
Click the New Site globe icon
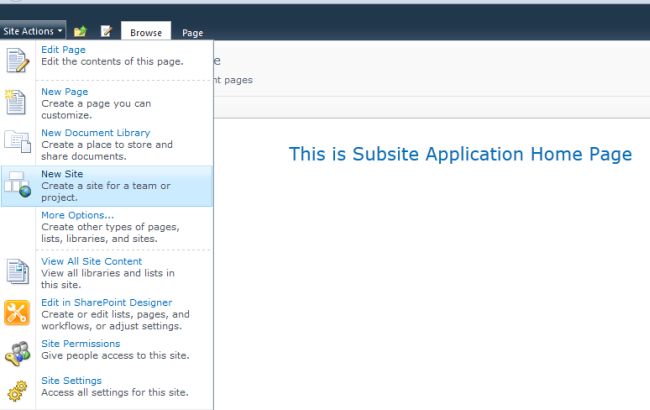pyautogui.click(x=17, y=184)
